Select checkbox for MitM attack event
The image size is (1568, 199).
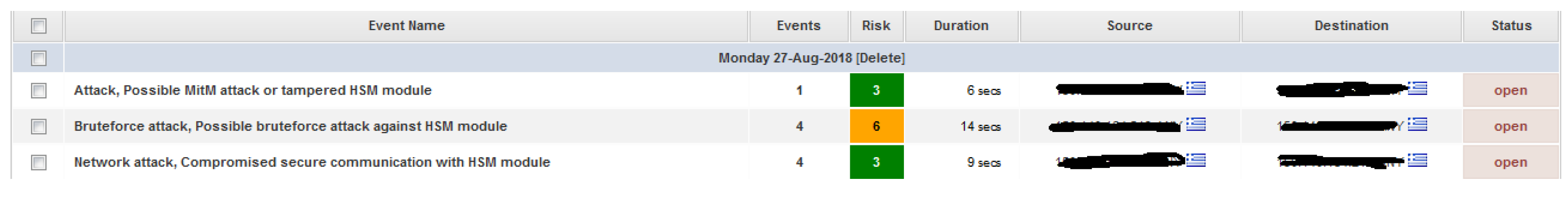[x=38, y=90]
